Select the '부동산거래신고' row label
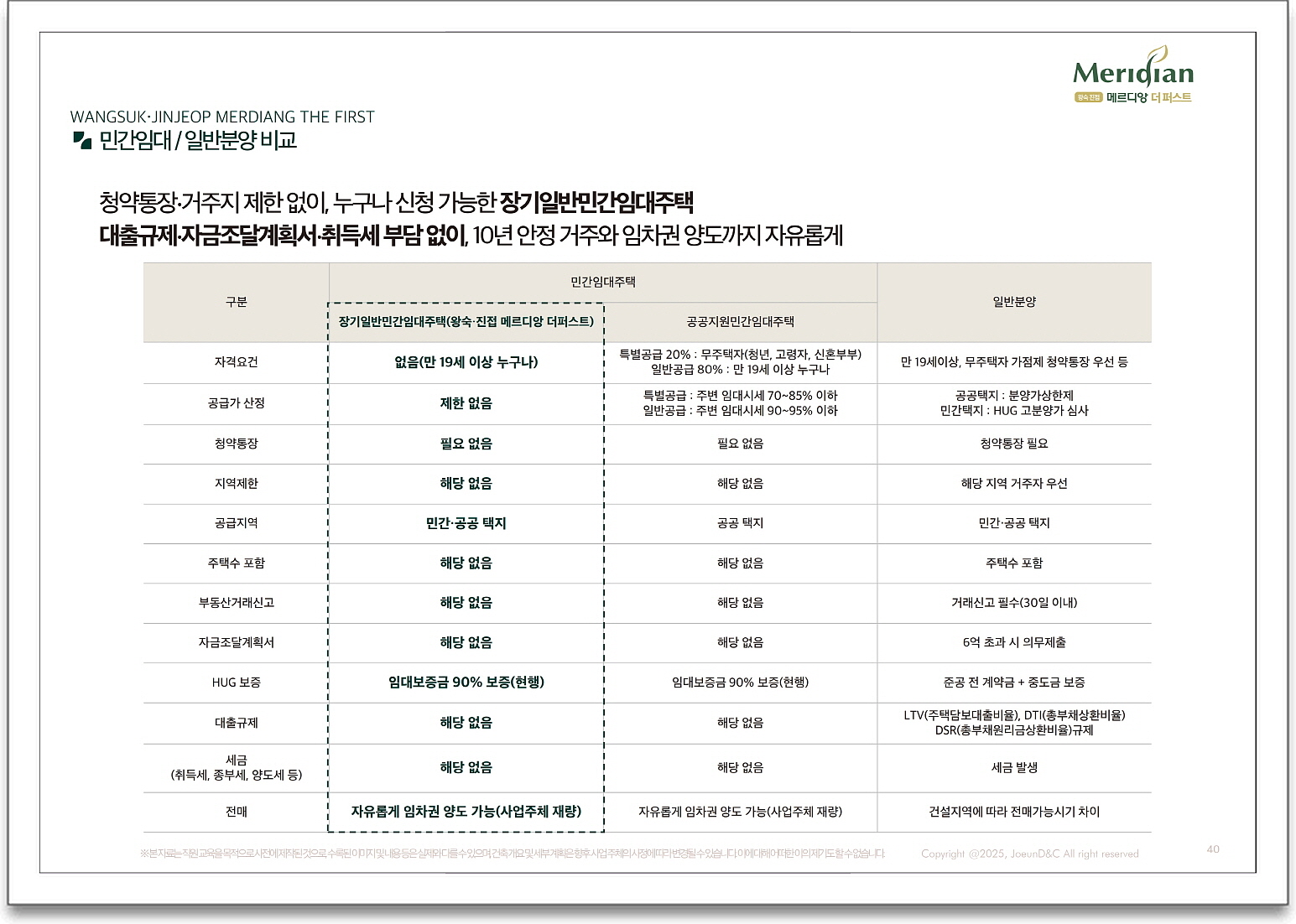The width and height of the screenshot is (1296, 924). coord(237,603)
